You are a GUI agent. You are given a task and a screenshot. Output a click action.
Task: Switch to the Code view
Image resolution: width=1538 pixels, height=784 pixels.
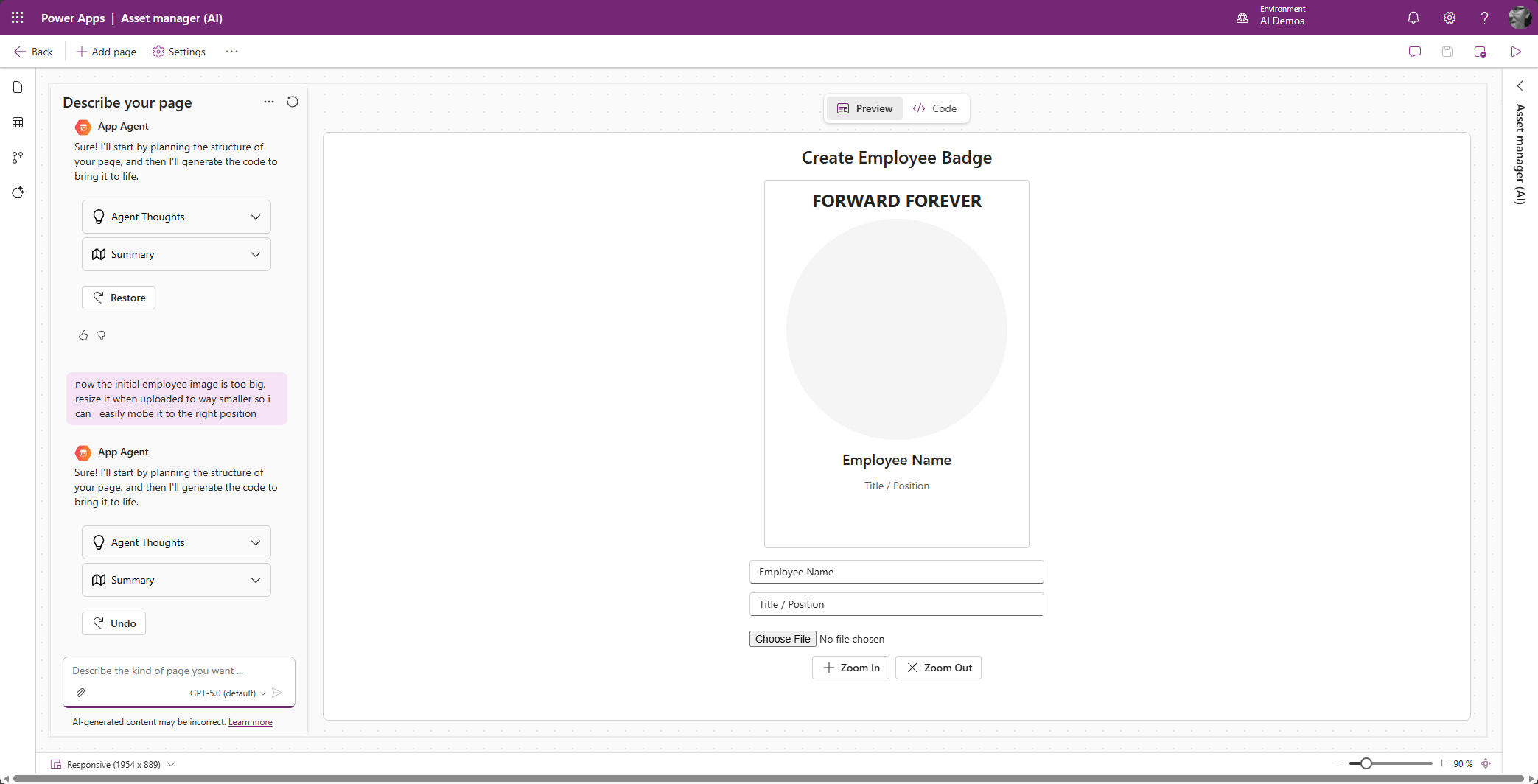[934, 108]
